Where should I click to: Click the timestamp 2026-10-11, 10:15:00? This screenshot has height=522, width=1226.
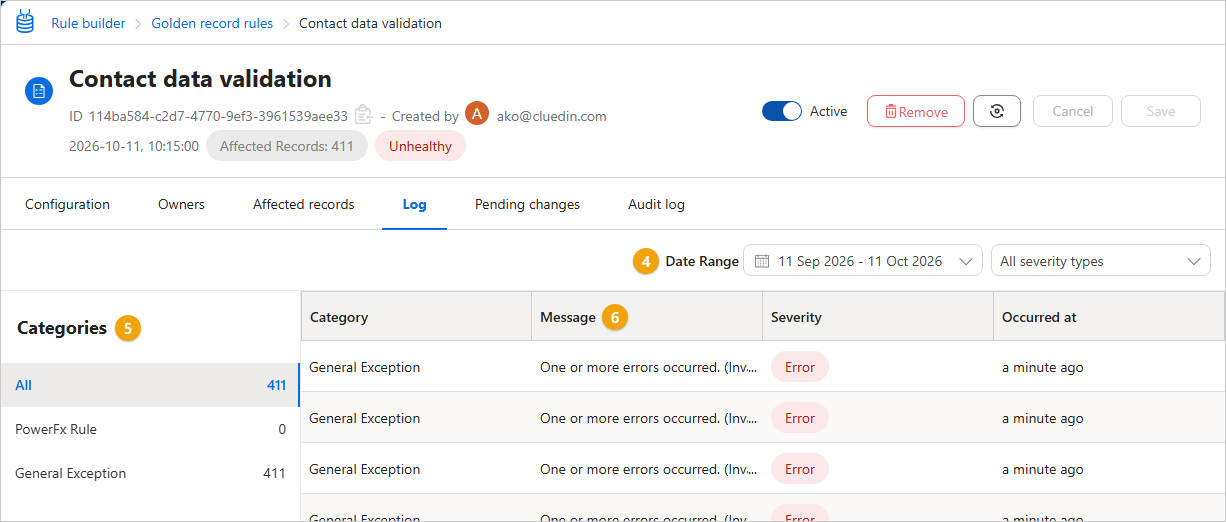(x=134, y=146)
